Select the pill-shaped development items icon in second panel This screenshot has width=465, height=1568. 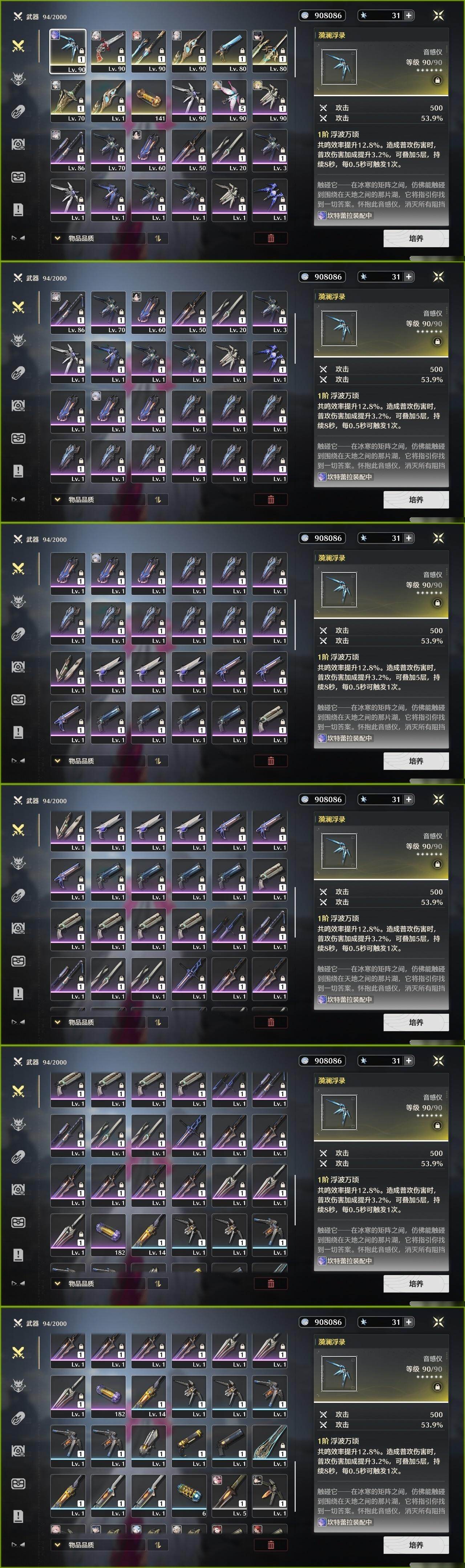(18, 372)
